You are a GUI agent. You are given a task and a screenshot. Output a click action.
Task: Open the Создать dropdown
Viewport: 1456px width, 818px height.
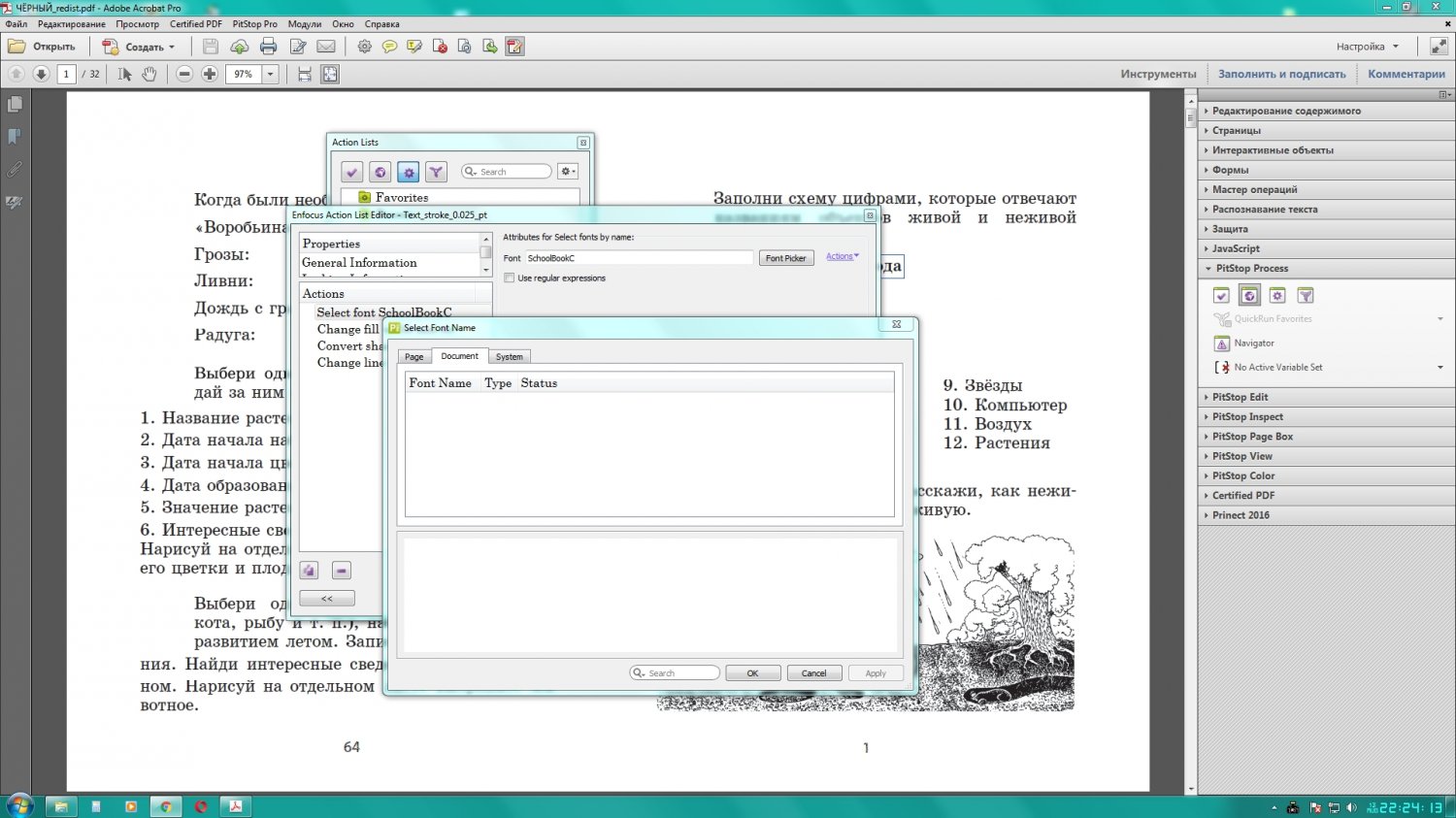pos(140,47)
